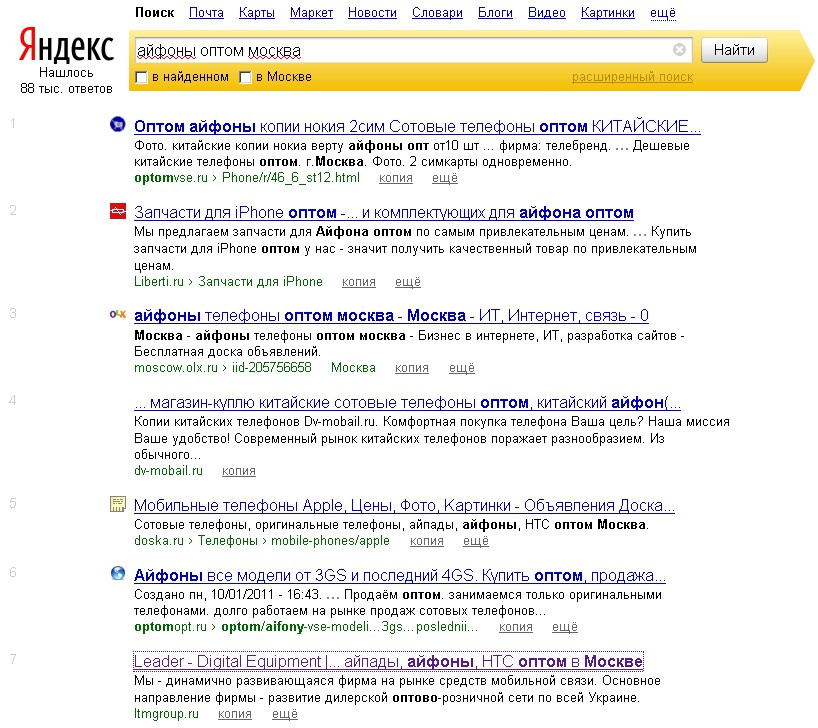Viewport: 818px width, 728px height.
Task: Open 'копия' for optomopt.ru result
Action: coord(515,627)
